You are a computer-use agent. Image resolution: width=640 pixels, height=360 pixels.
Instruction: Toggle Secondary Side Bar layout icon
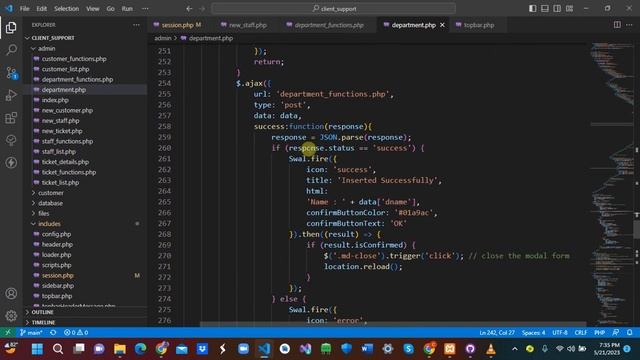(557, 9)
